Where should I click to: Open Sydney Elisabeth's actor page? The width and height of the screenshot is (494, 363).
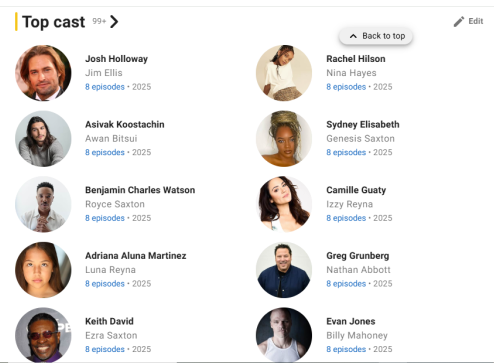tap(363, 124)
